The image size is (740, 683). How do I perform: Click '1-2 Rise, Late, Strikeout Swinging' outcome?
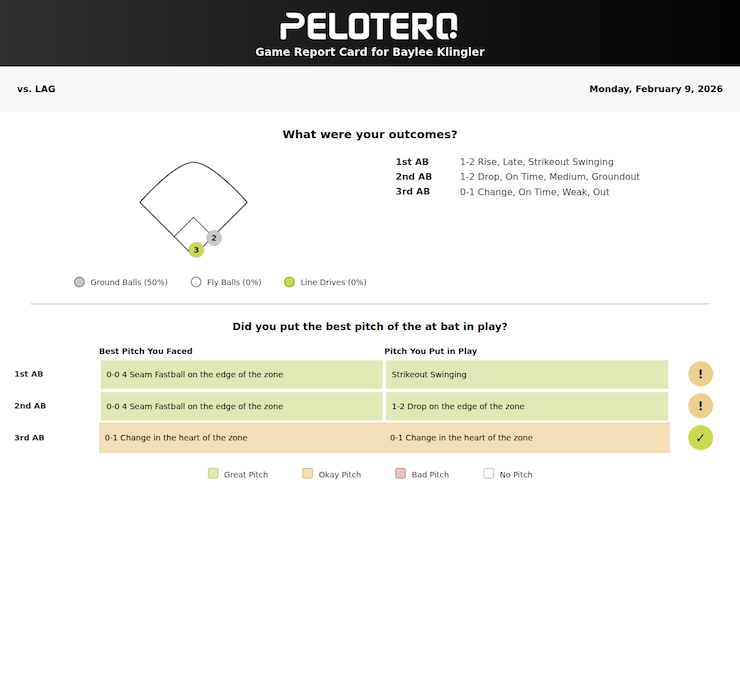537,162
